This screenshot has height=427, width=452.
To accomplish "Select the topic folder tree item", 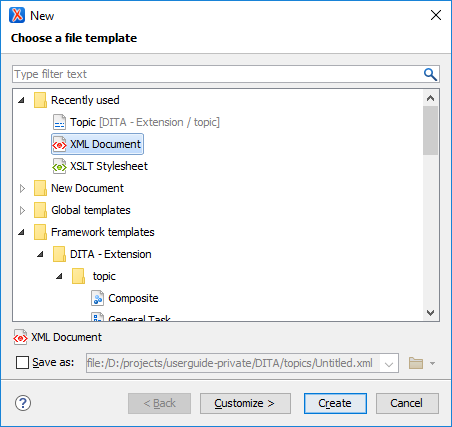I will (104, 276).
